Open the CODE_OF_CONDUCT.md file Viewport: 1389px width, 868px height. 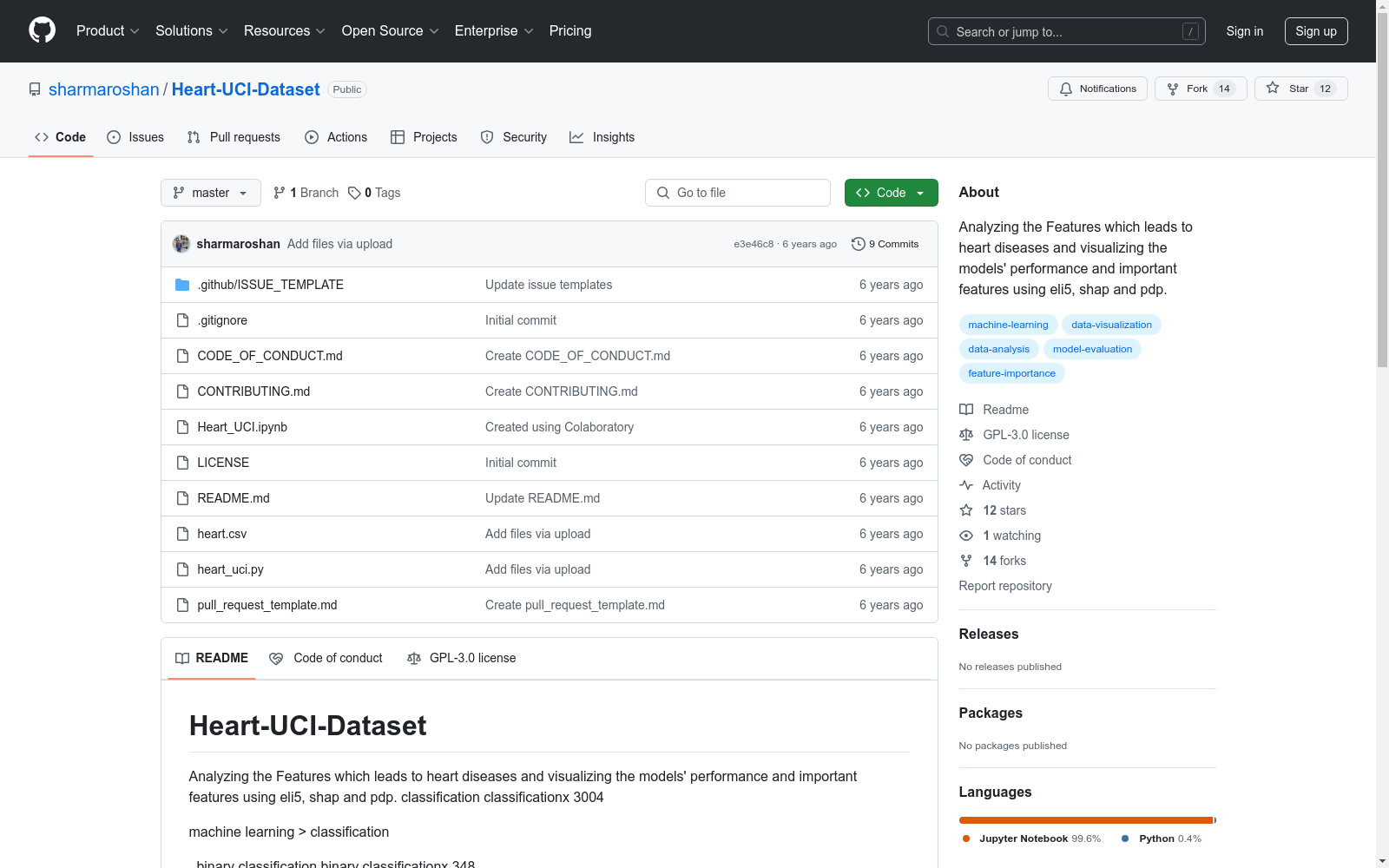pos(270,356)
